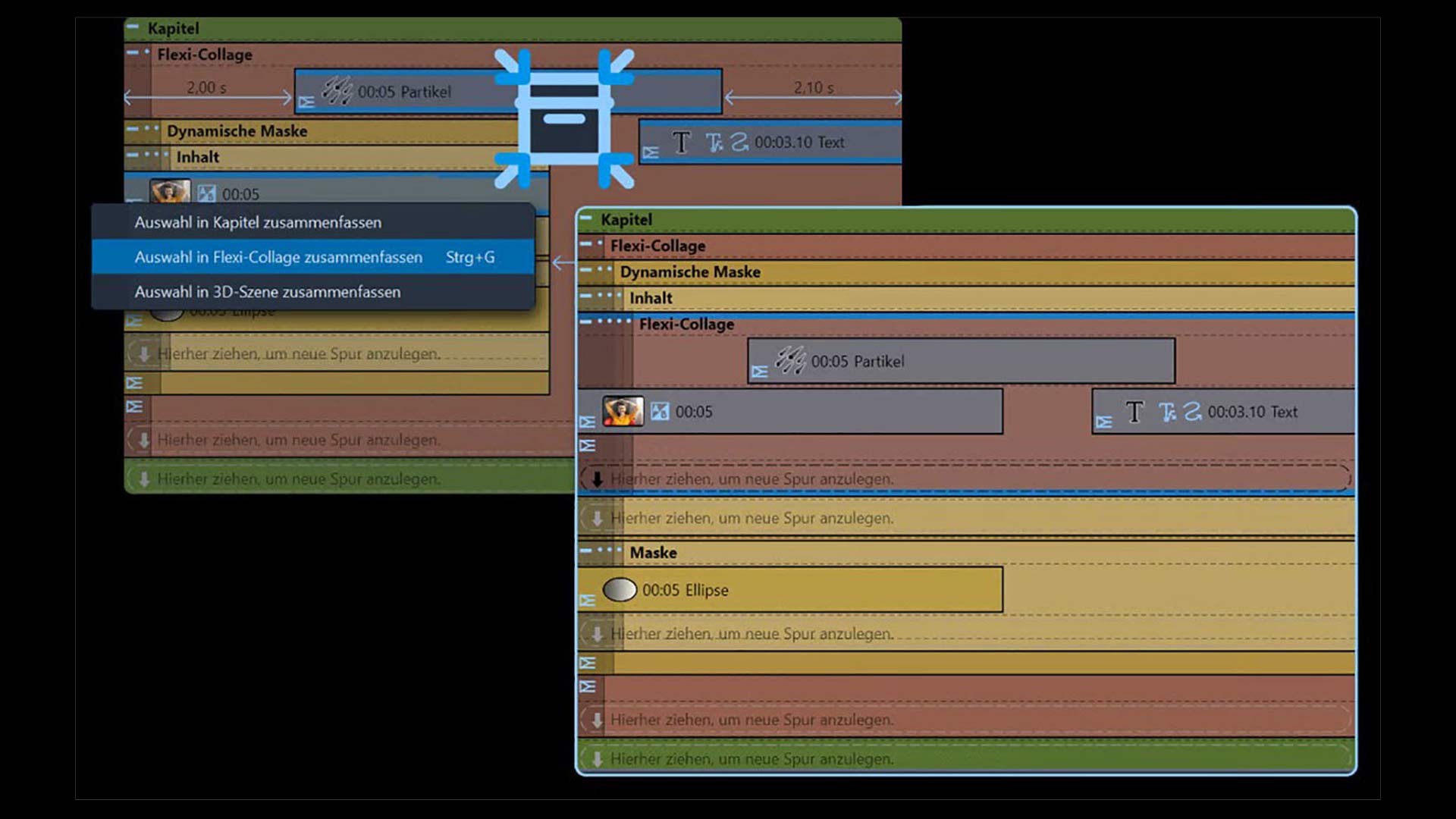Click the curly text-animation icon in dimmed panel's Text clip

click(739, 142)
